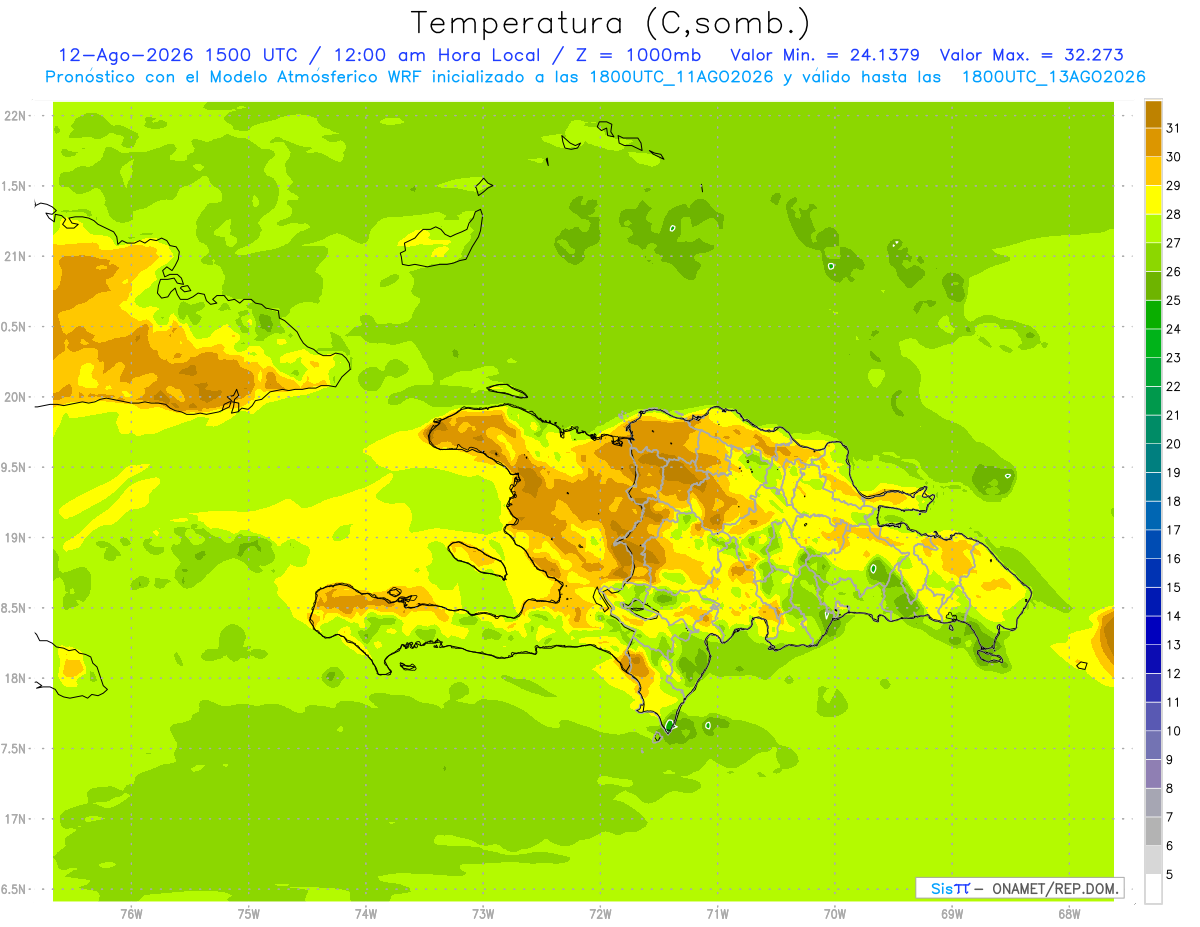Image resolution: width=1200 pixels, height=927 pixels.
Task: Click the '15' value on the color scale
Action: [1173, 587]
